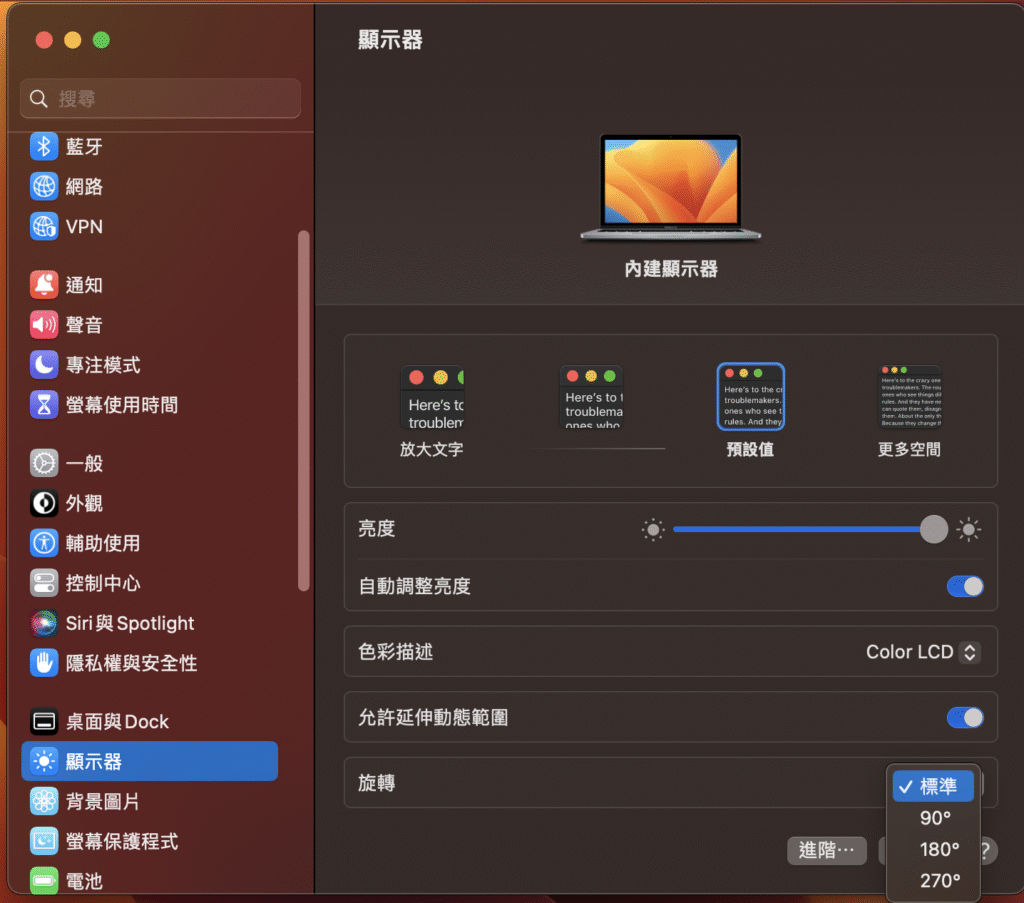This screenshot has height=903, width=1024.
Task: Choose 90° in rotation dropdown
Action: tap(934, 818)
